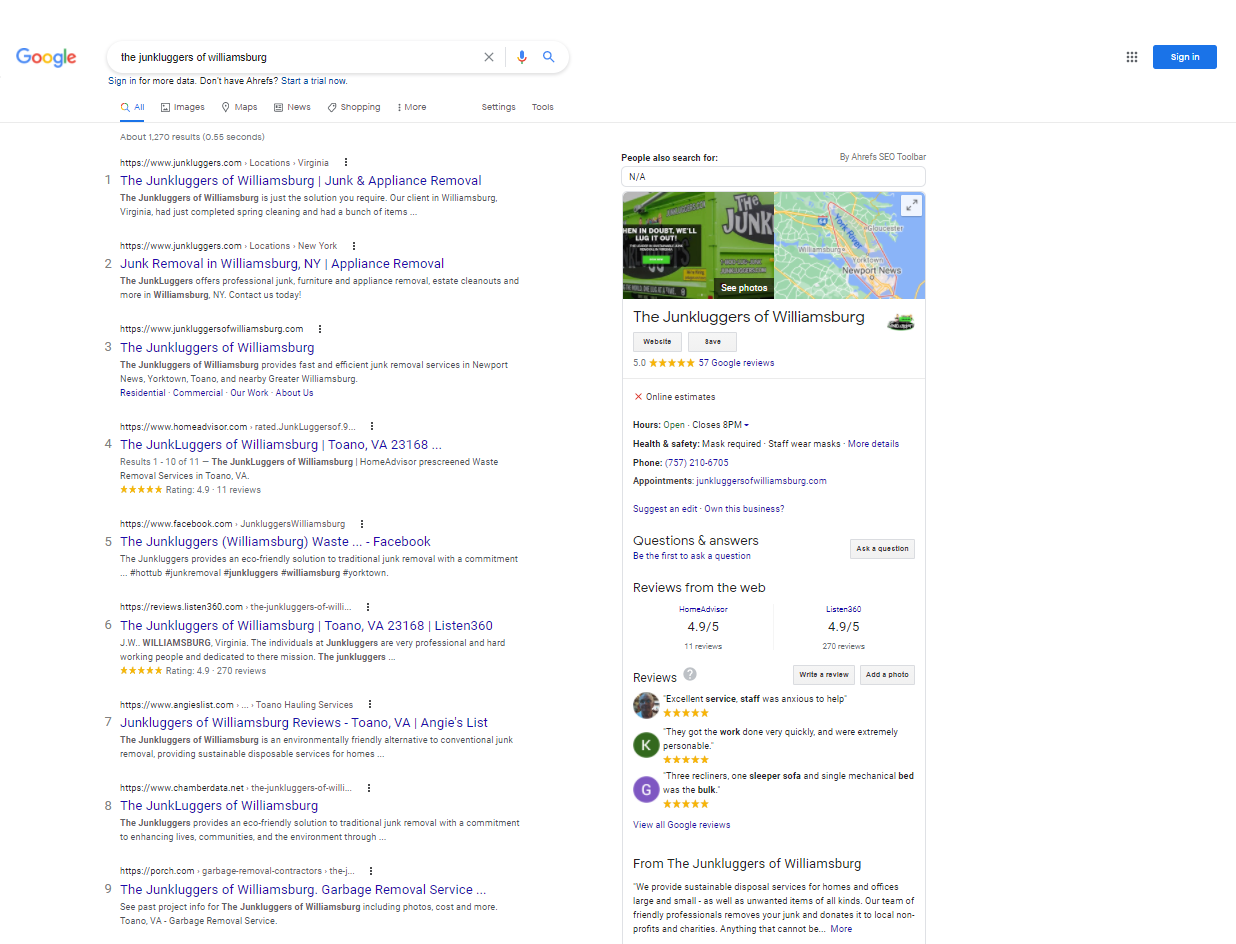This screenshot has width=1236, height=944.
Task: Open options menu for porch.com result
Action: pos(371,871)
